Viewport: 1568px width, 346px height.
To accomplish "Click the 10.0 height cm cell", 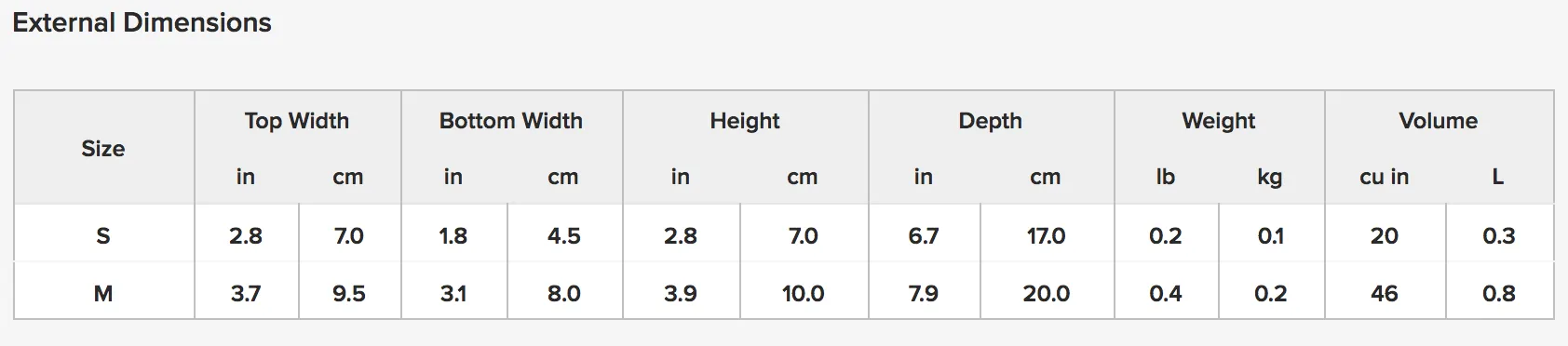I will pyautogui.click(x=804, y=294).
